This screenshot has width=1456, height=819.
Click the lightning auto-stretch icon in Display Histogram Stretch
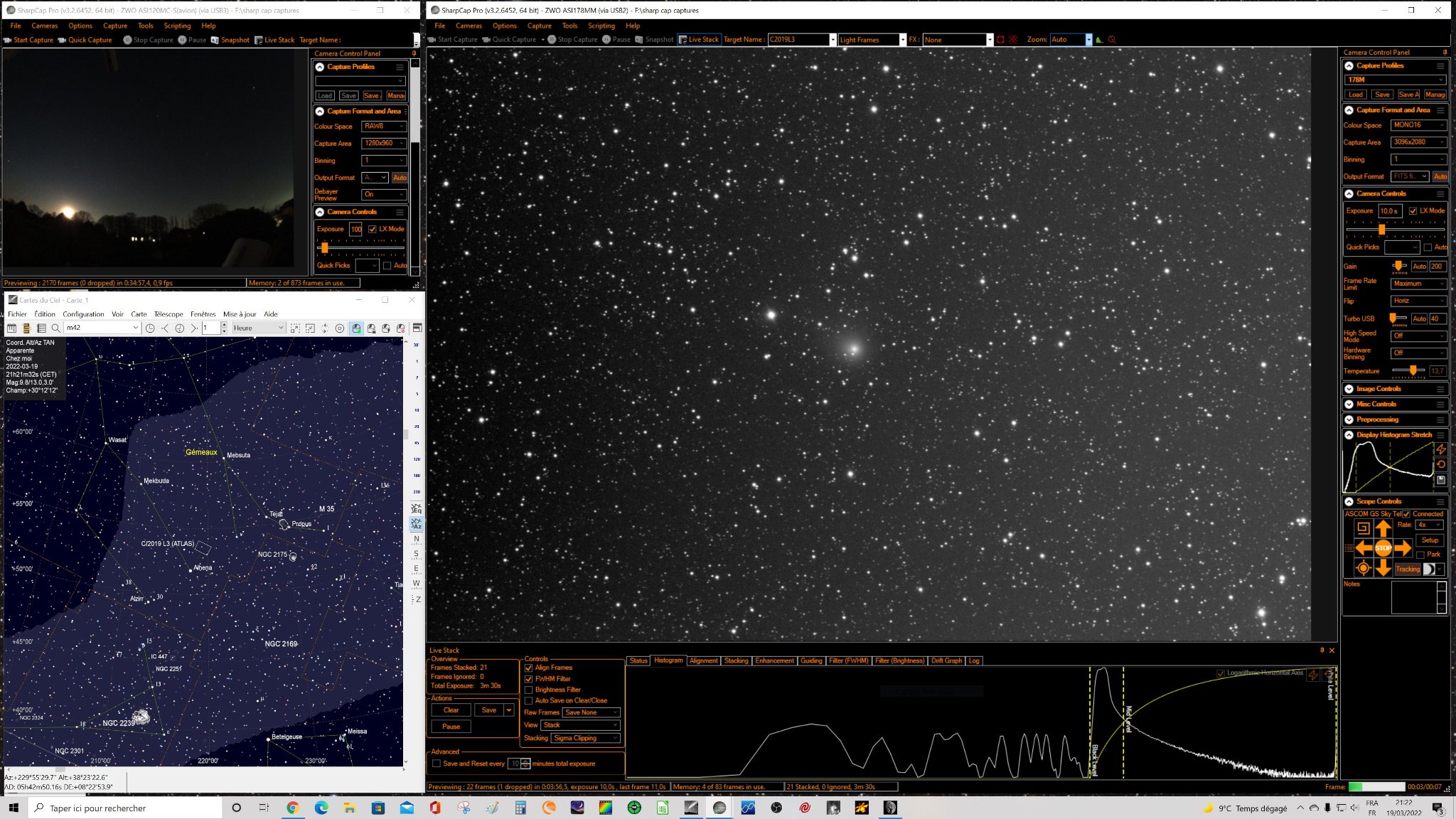tap(1441, 449)
